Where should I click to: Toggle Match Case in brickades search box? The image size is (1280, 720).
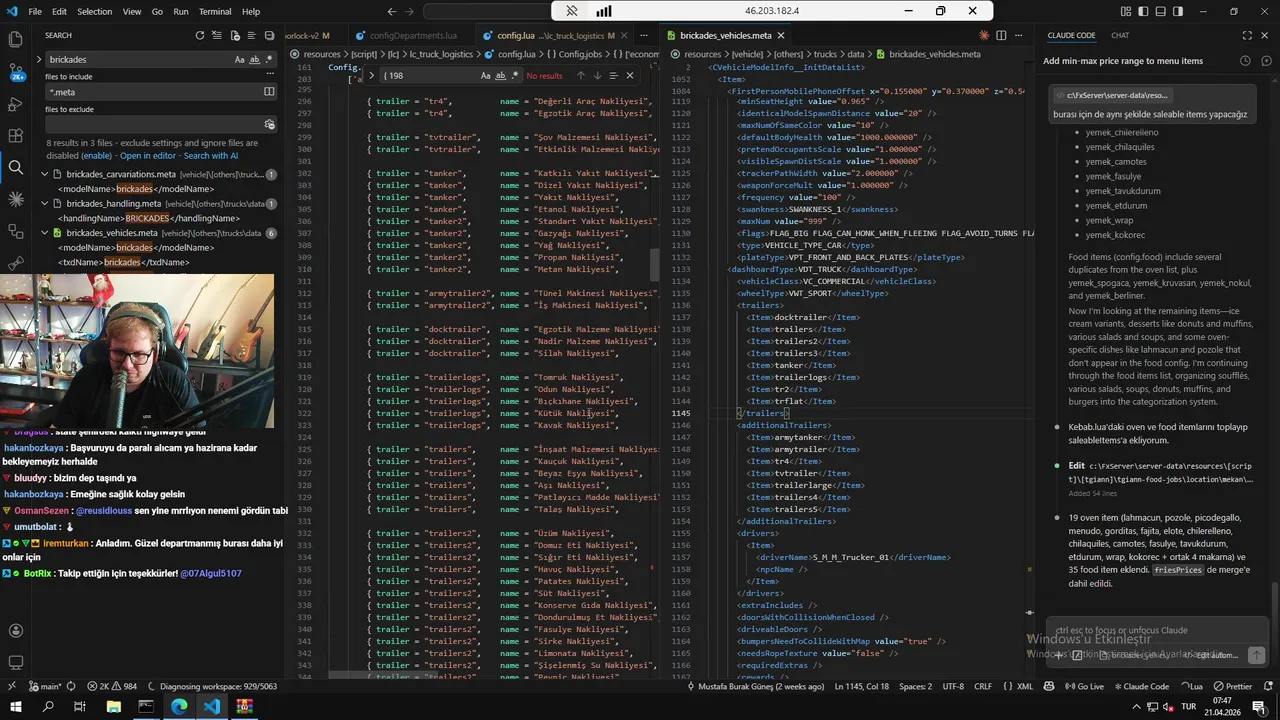point(240,60)
